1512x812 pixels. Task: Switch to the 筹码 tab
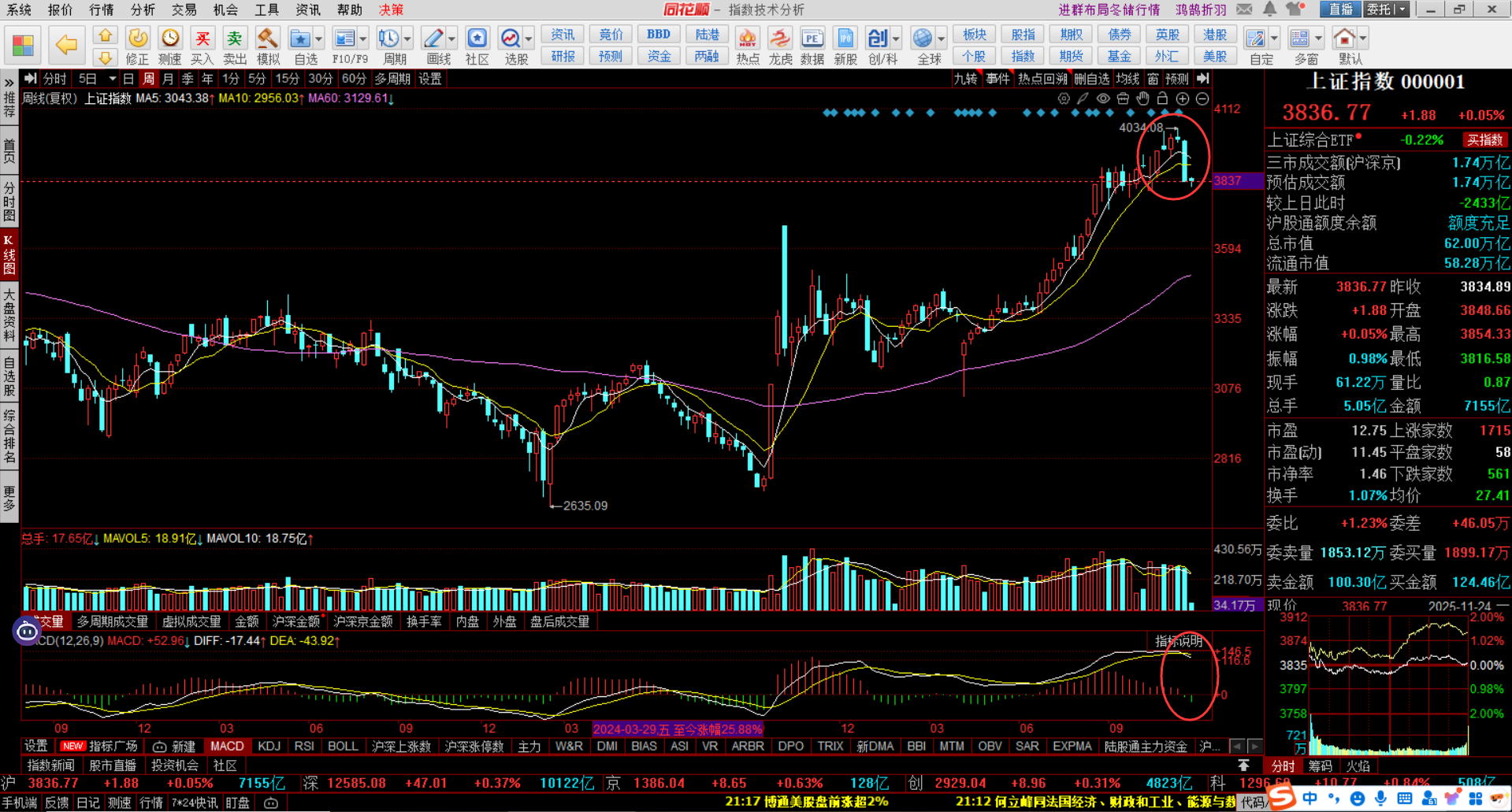pyautogui.click(x=1321, y=766)
